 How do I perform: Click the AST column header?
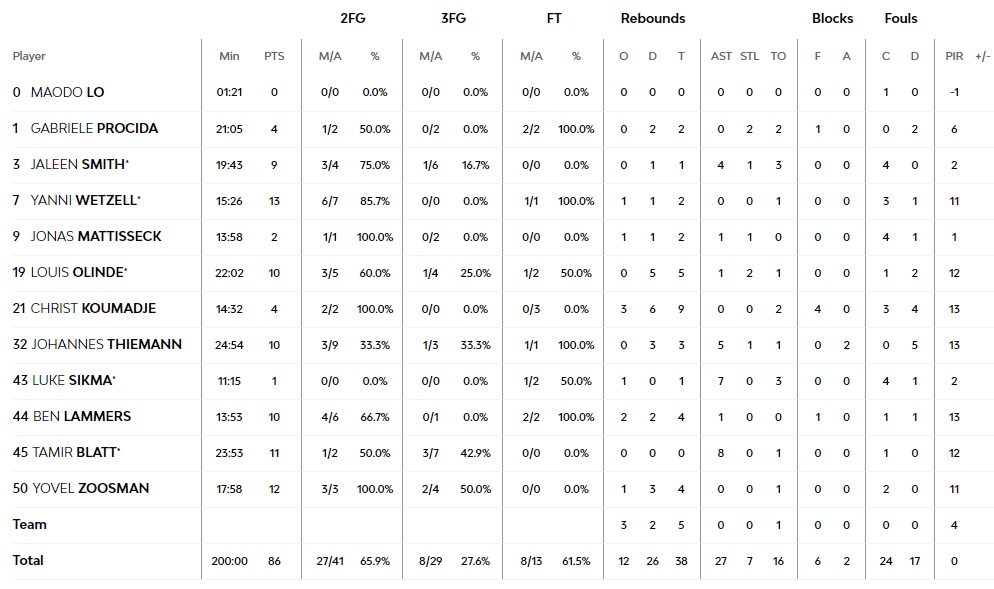(x=721, y=56)
